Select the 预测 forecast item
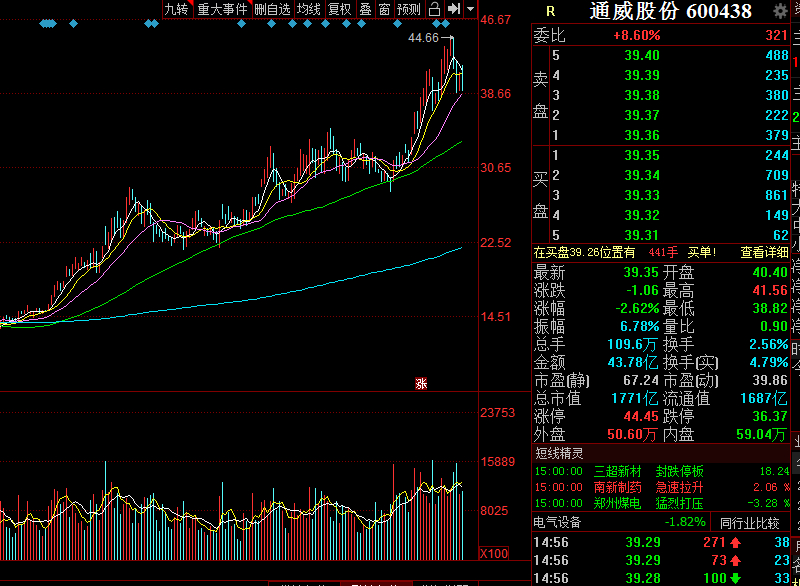This screenshot has height=586, width=800. [x=409, y=9]
